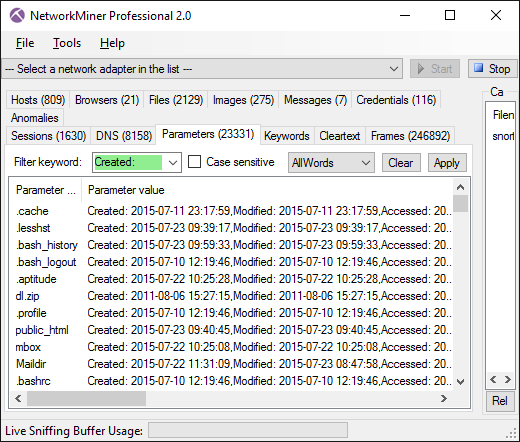520x442 pixels.
Task: Click the Start sniffing button
Action: [435, 69]
